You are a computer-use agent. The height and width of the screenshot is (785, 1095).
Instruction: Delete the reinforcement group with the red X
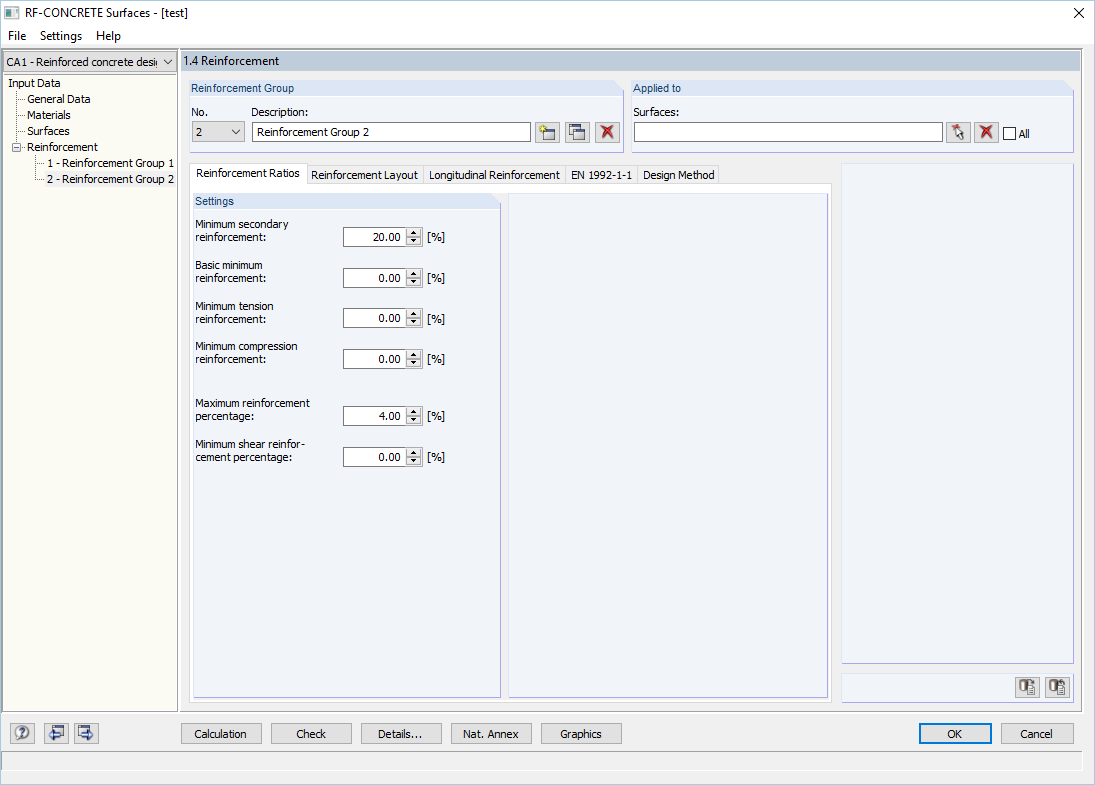click(x=608, y=132)
